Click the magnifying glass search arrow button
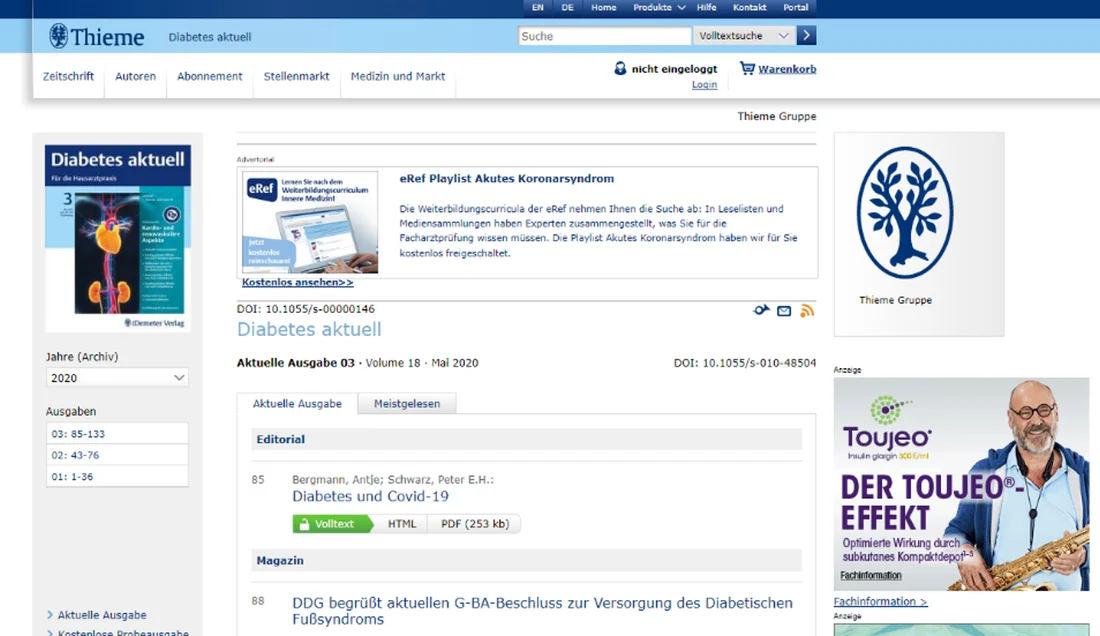The height and width of the screenshot is (636, 1100). click(x=806, y=35)
